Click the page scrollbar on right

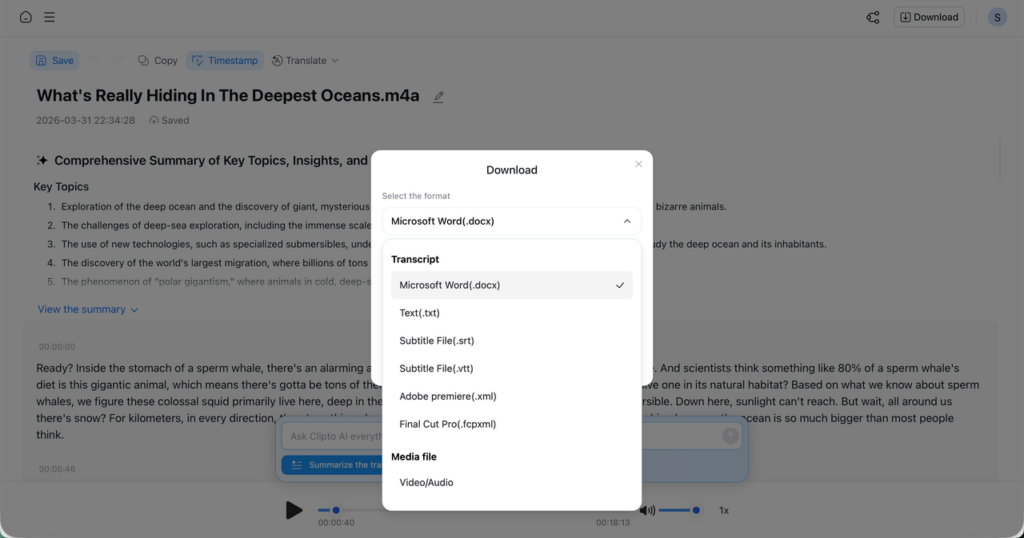(1000, 159)
